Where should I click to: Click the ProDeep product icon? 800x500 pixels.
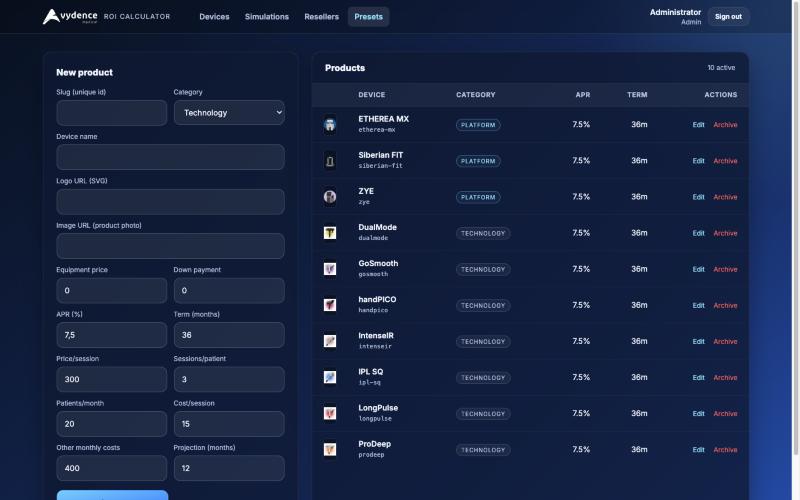(x=330, y=449)
